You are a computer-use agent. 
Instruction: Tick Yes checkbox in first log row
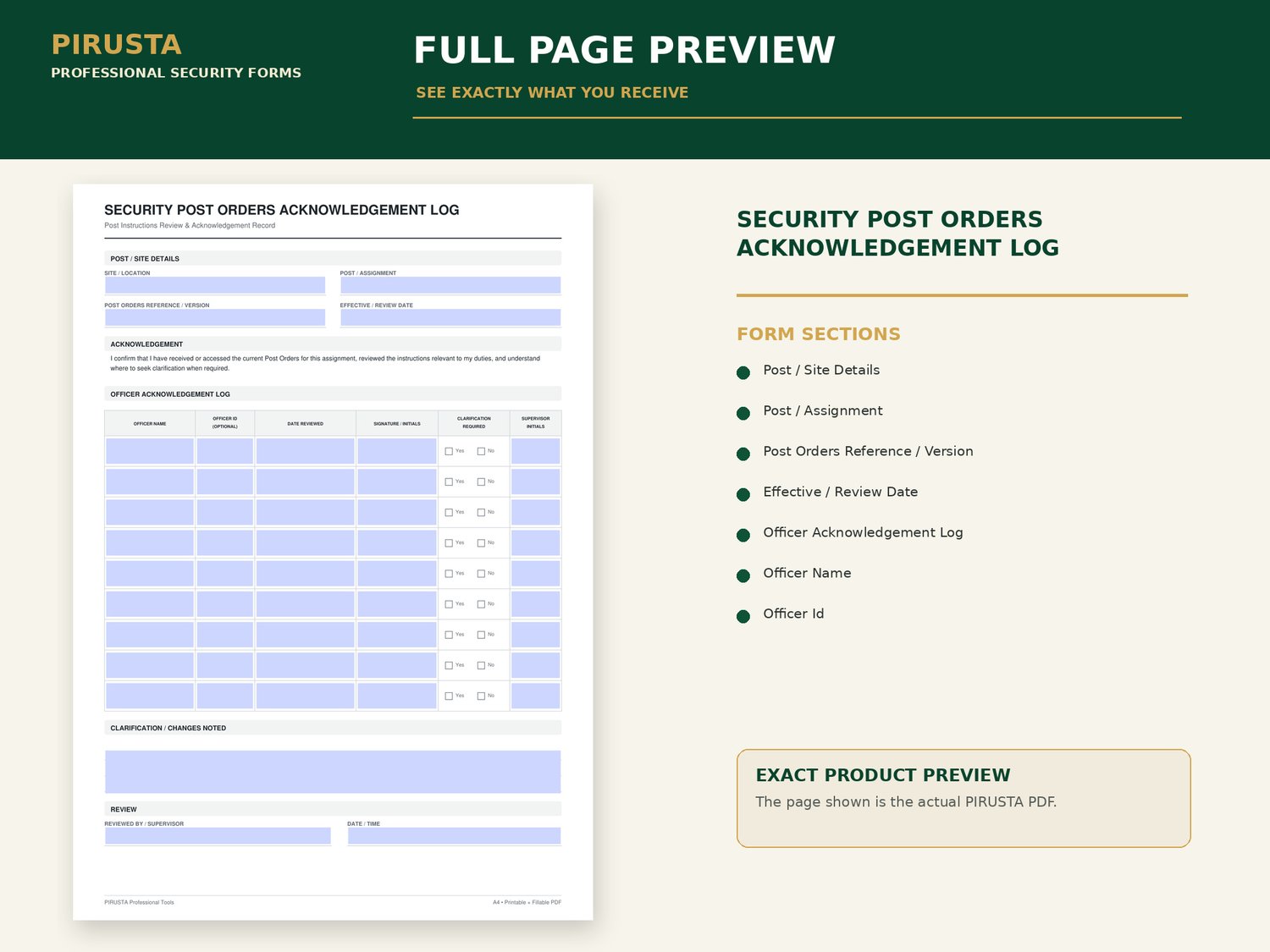tap(449, 451)
